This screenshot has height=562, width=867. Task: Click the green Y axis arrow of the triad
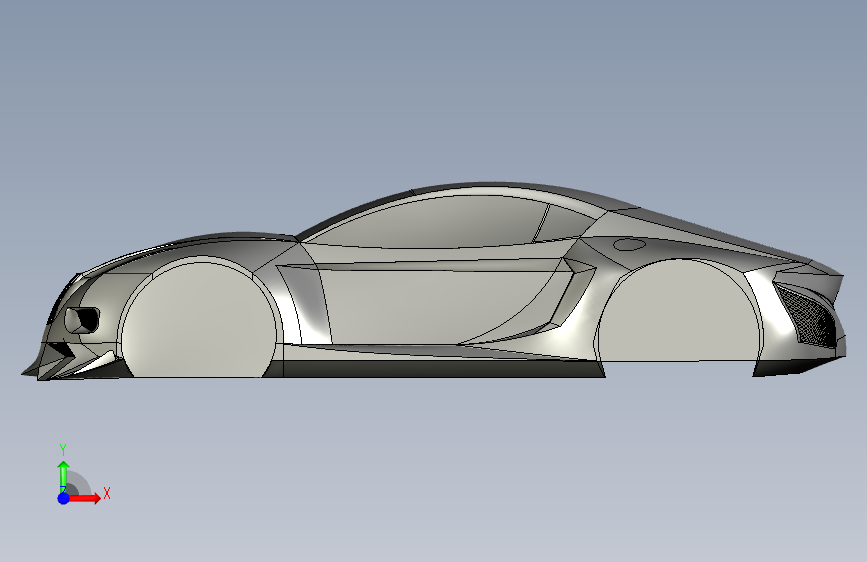64,475
